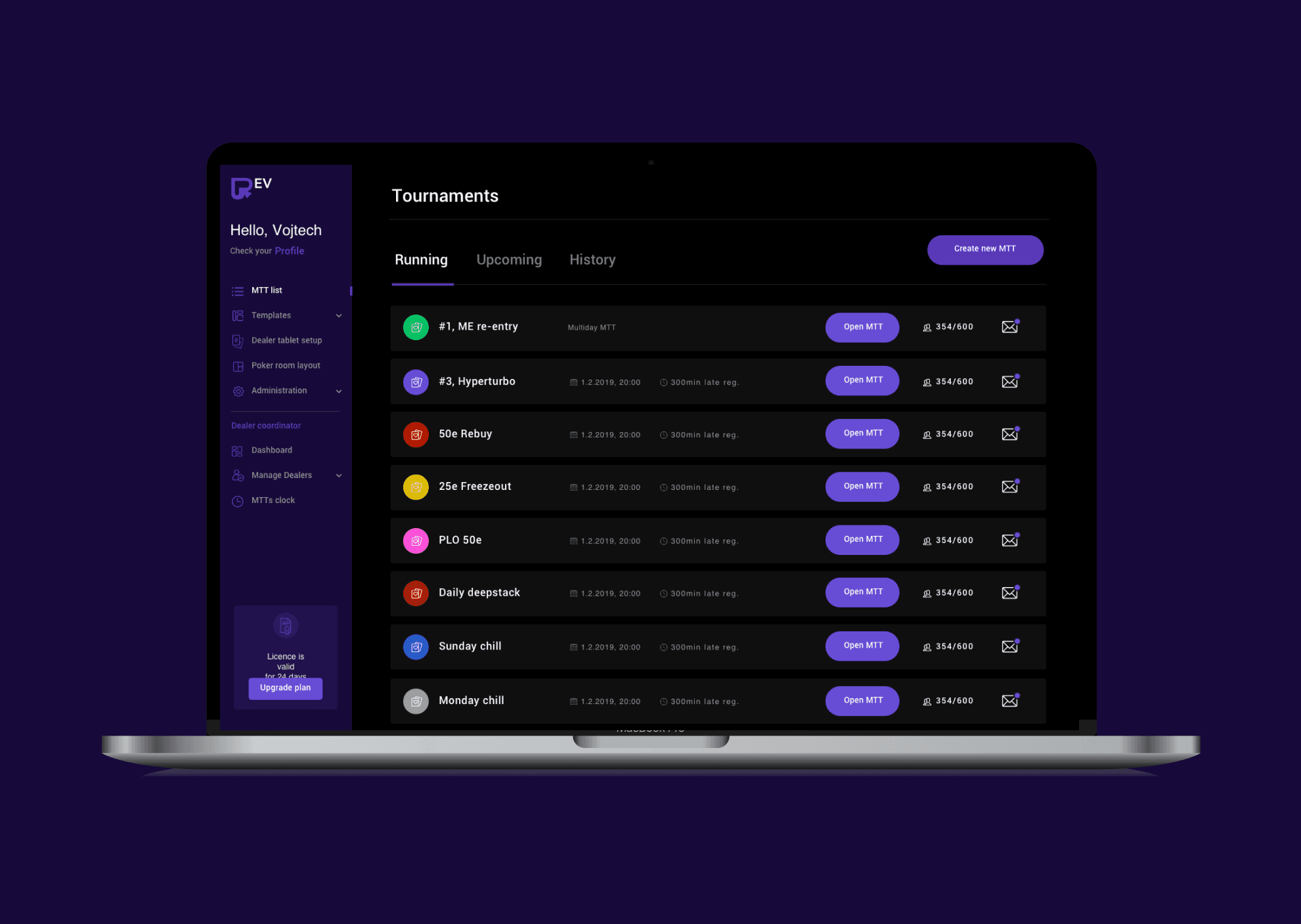The height and width of the screenshot is (924, 1301).
Task: Switch to the Upcoming tournaments tab
Action: pos(508,260)
